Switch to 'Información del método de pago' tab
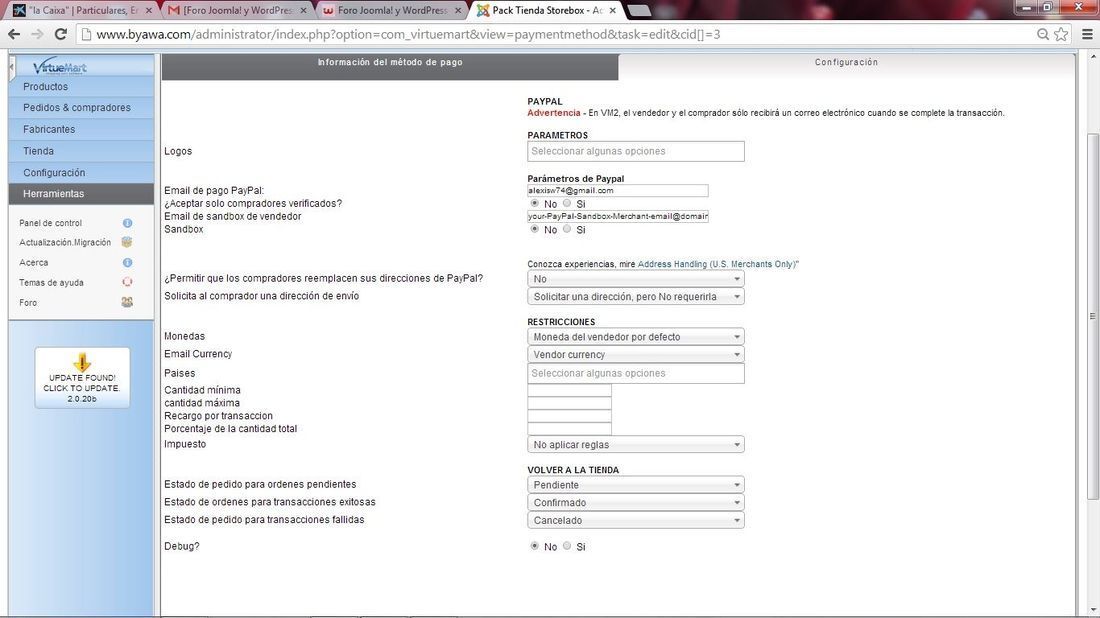The image size is (1100, 618). coord(390,67)
